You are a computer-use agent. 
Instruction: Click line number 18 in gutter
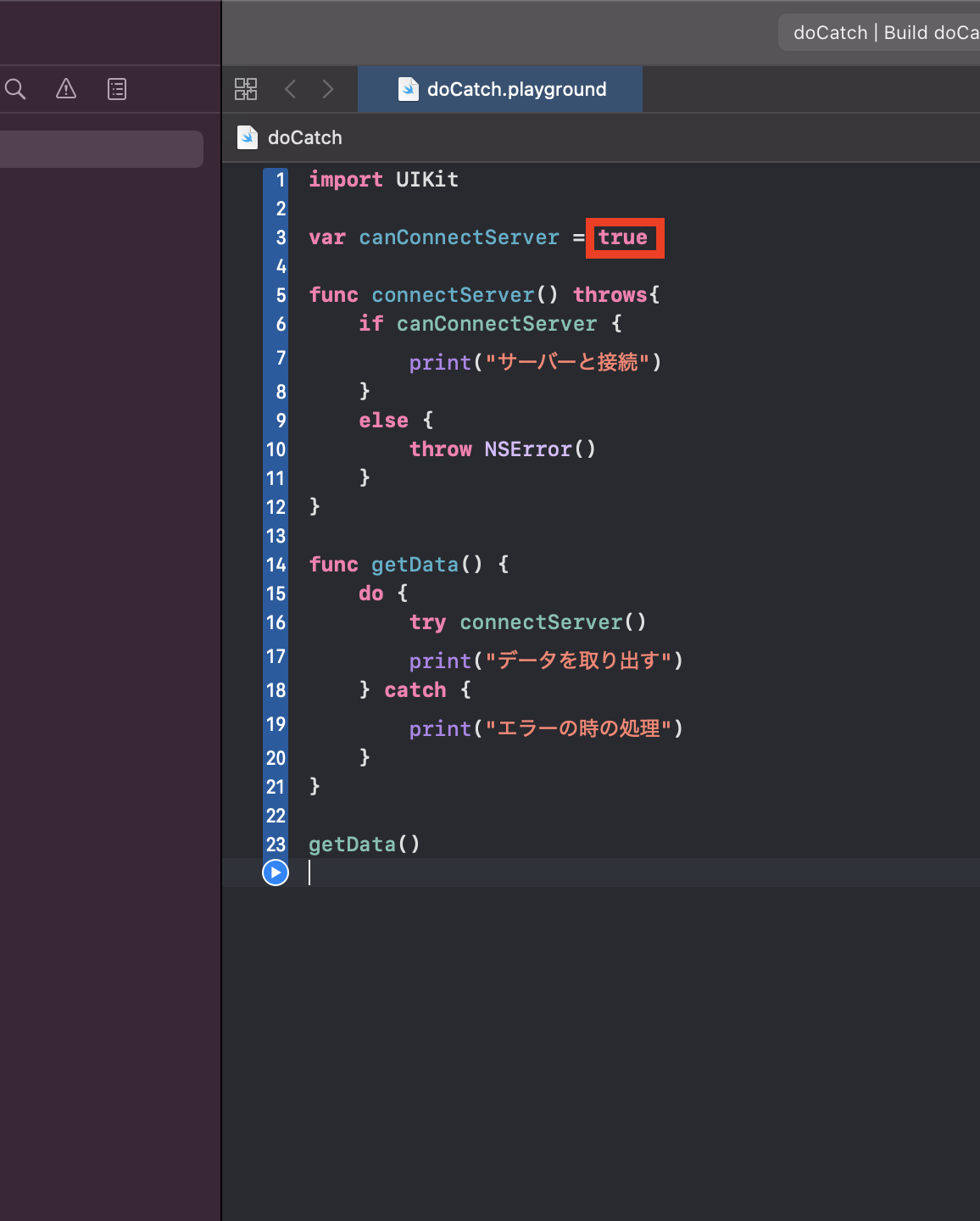click(276, 690)
